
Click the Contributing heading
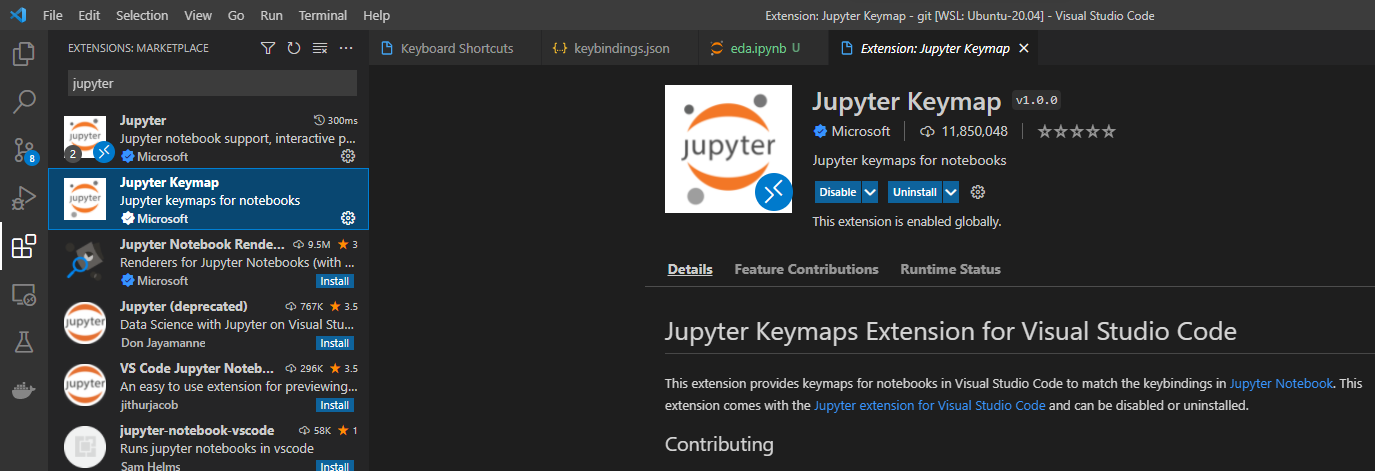coord(719,444)
